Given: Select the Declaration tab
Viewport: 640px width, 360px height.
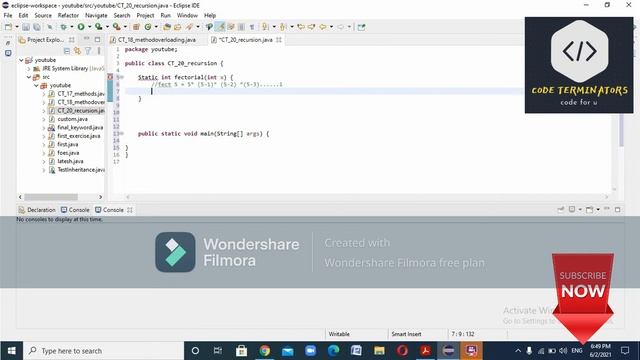Looking at the screenshot, I should coord(37,210).
